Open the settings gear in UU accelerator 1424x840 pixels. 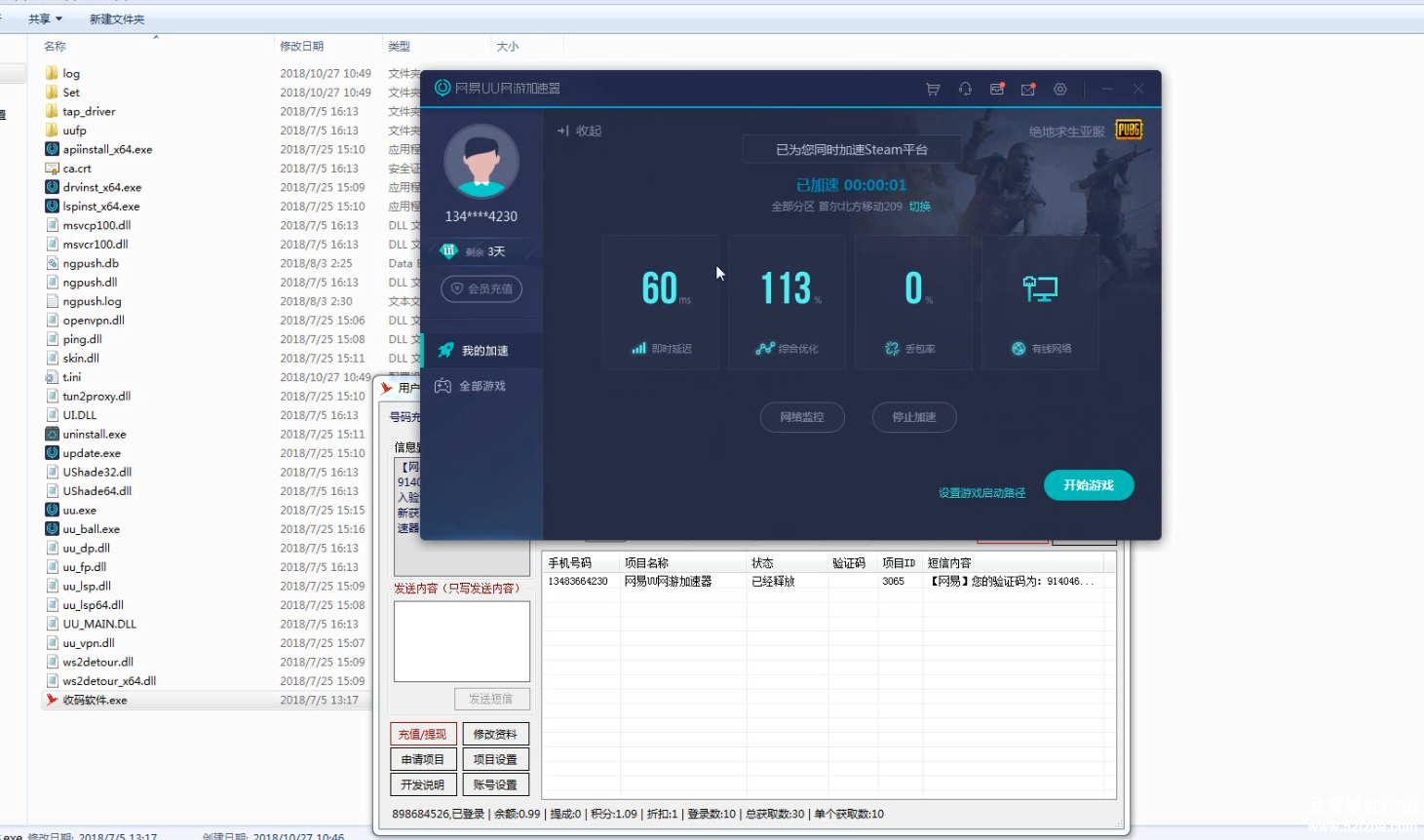click(1060, 89)
